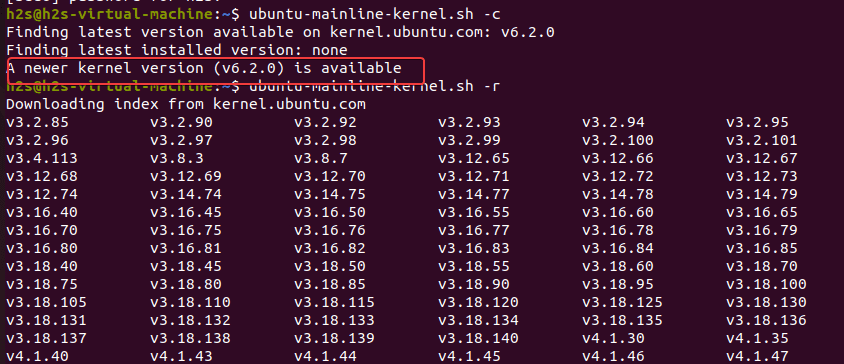844x364 pixels.
Task: Select v3.16.85 in the list
Action: click(x=762, y=249)
